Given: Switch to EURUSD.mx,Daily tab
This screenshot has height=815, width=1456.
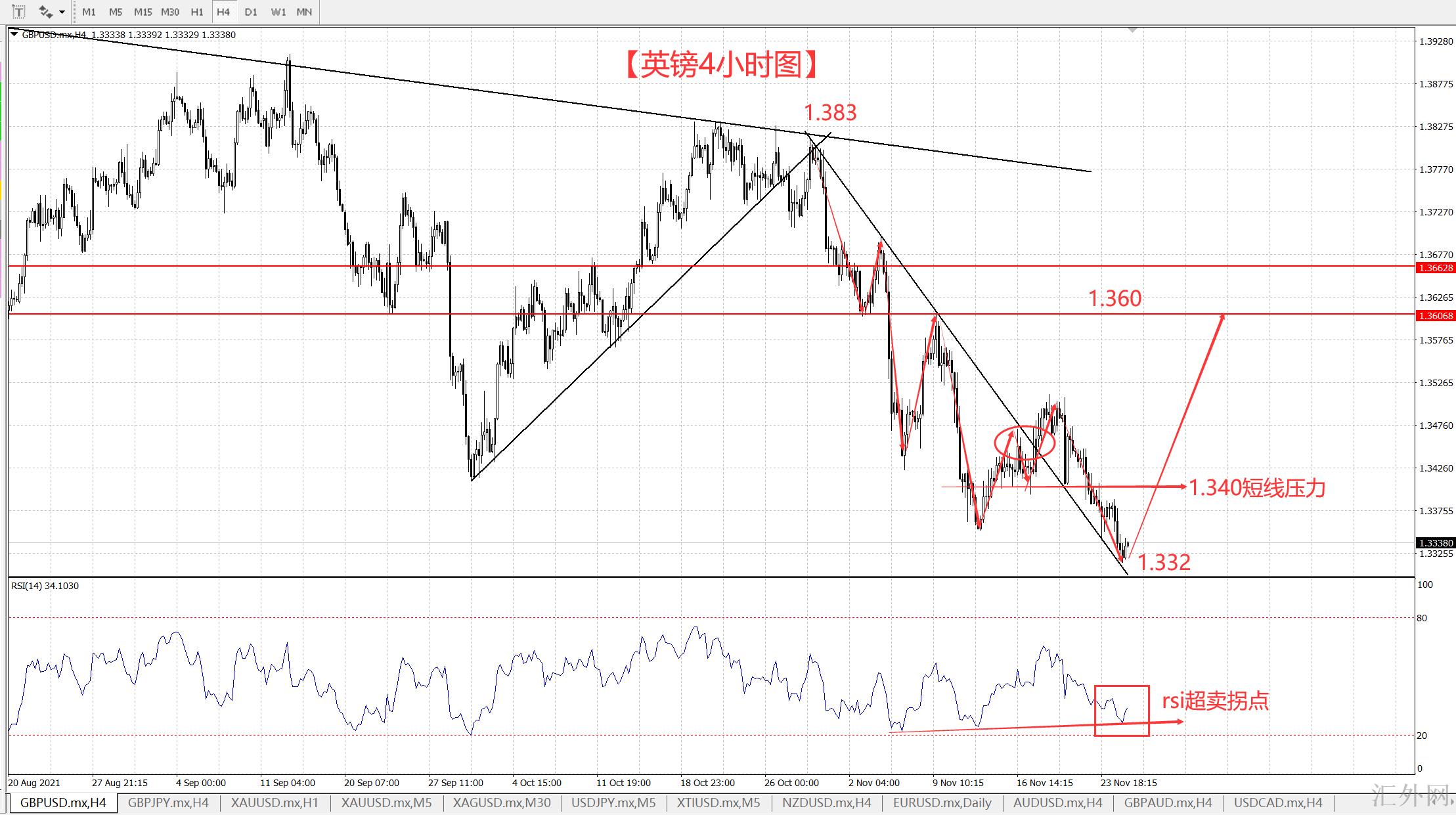Looking at the screenshot, I should pyautogui.click(x=942, y=803).
